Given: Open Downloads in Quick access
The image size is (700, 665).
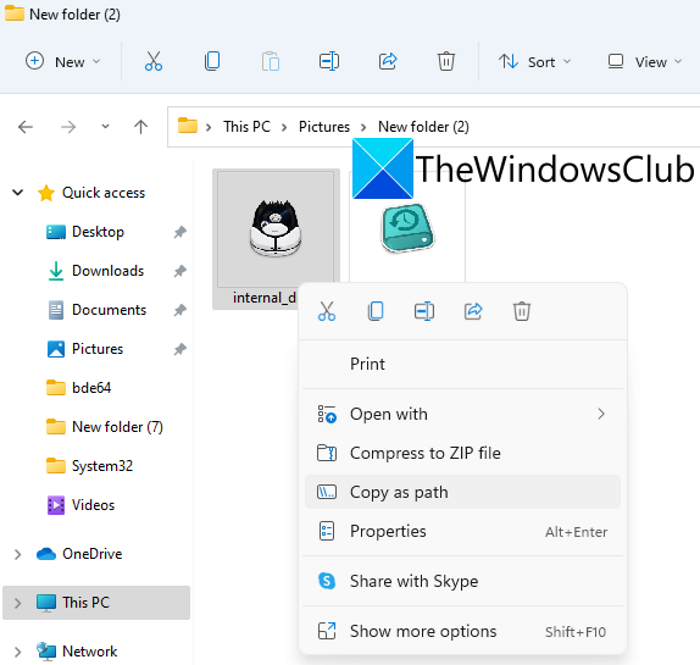Looking at the screenshot, I should coord(108,271).
